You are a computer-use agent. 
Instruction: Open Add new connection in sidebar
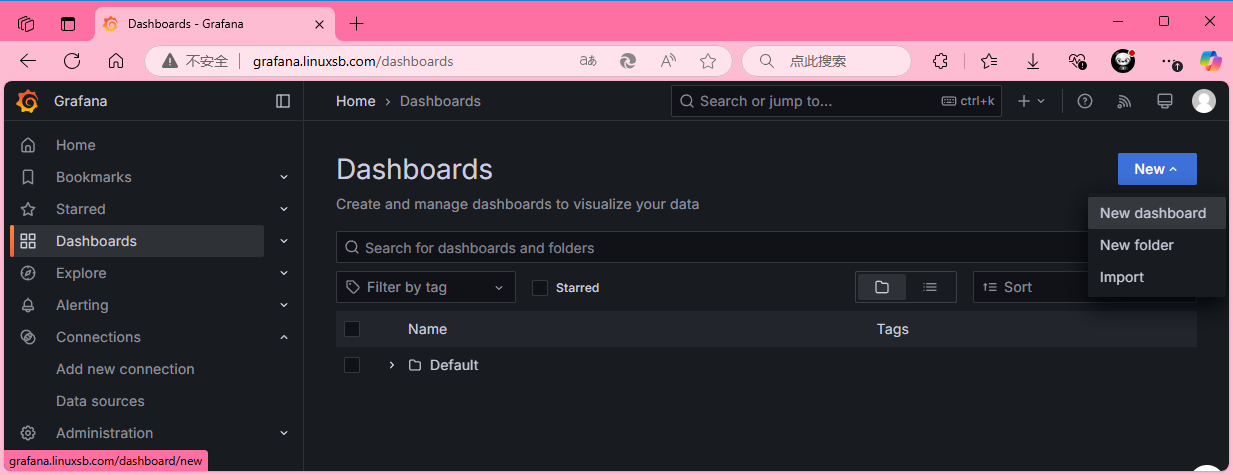click(125, 369)
